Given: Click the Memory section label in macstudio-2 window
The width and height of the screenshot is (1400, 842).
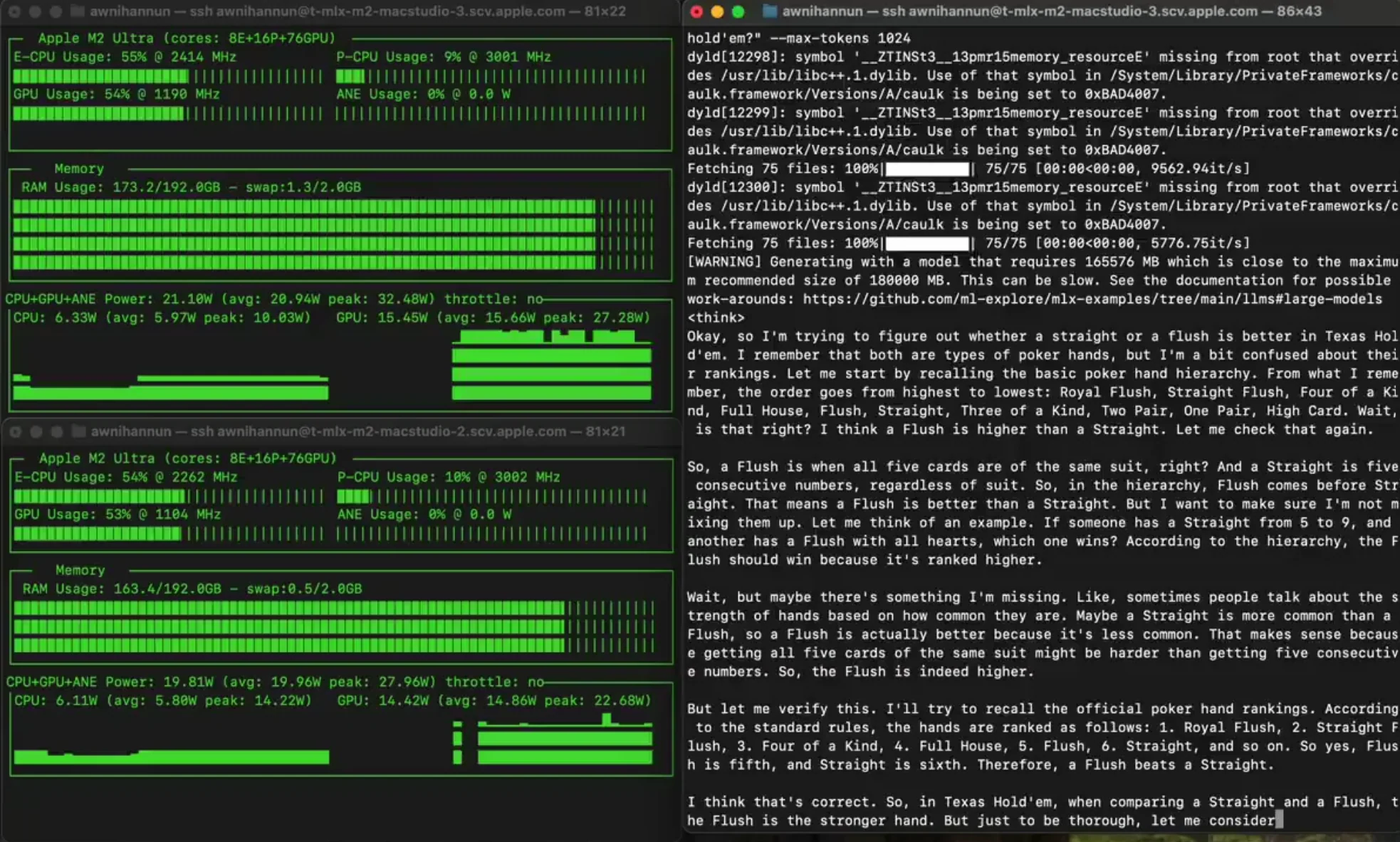Looking at the screenshot, I should pyautogui.click(x=80, y=570).
